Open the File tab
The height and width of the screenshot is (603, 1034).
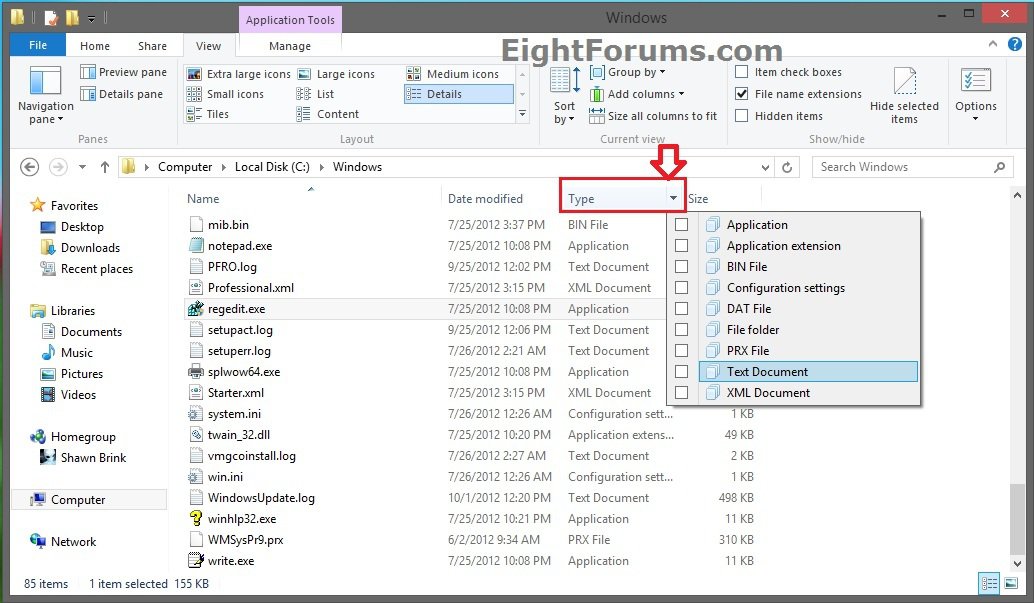click(37, 46)
